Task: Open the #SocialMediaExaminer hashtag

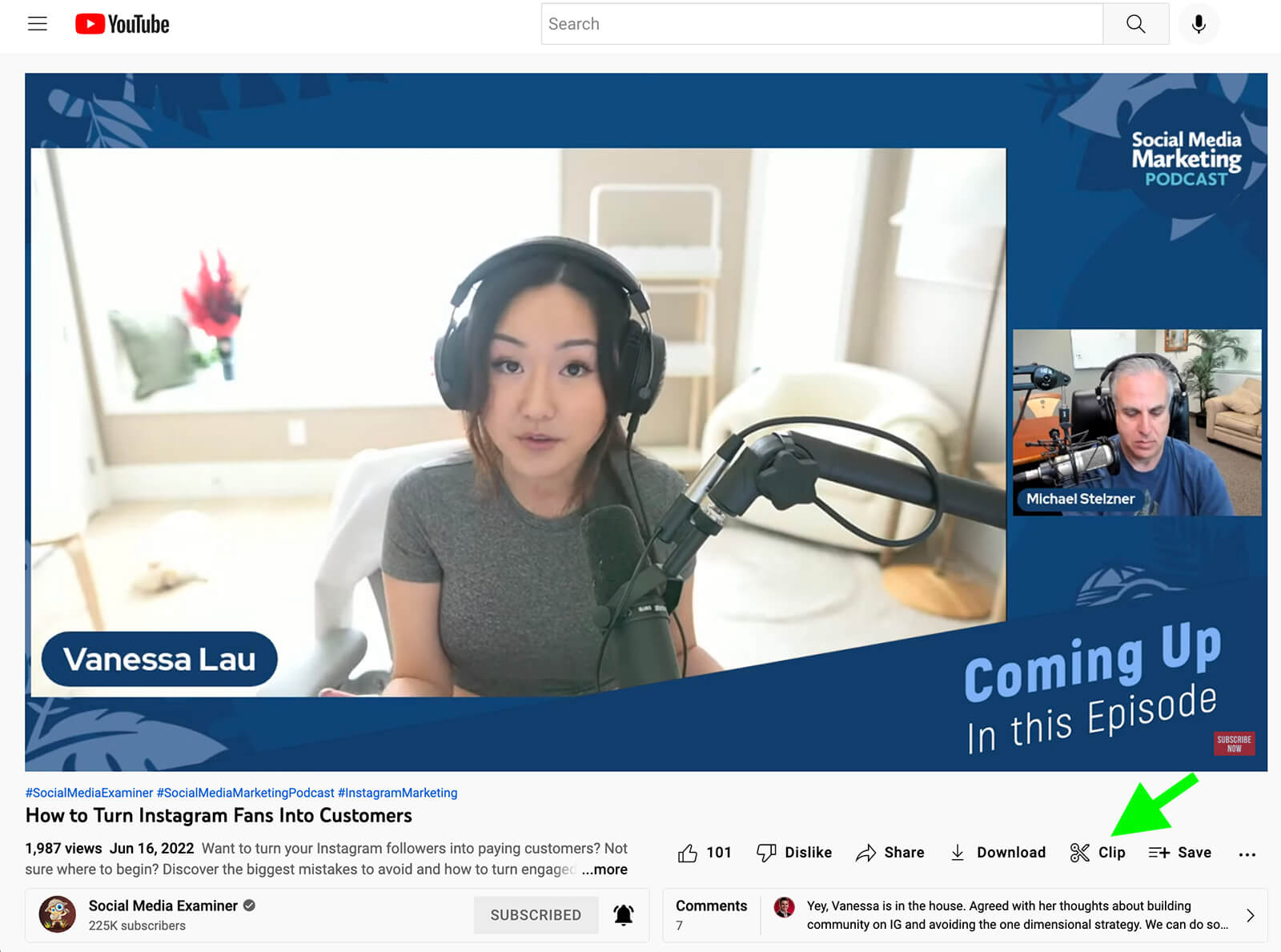Action: (x=89, y=793)
